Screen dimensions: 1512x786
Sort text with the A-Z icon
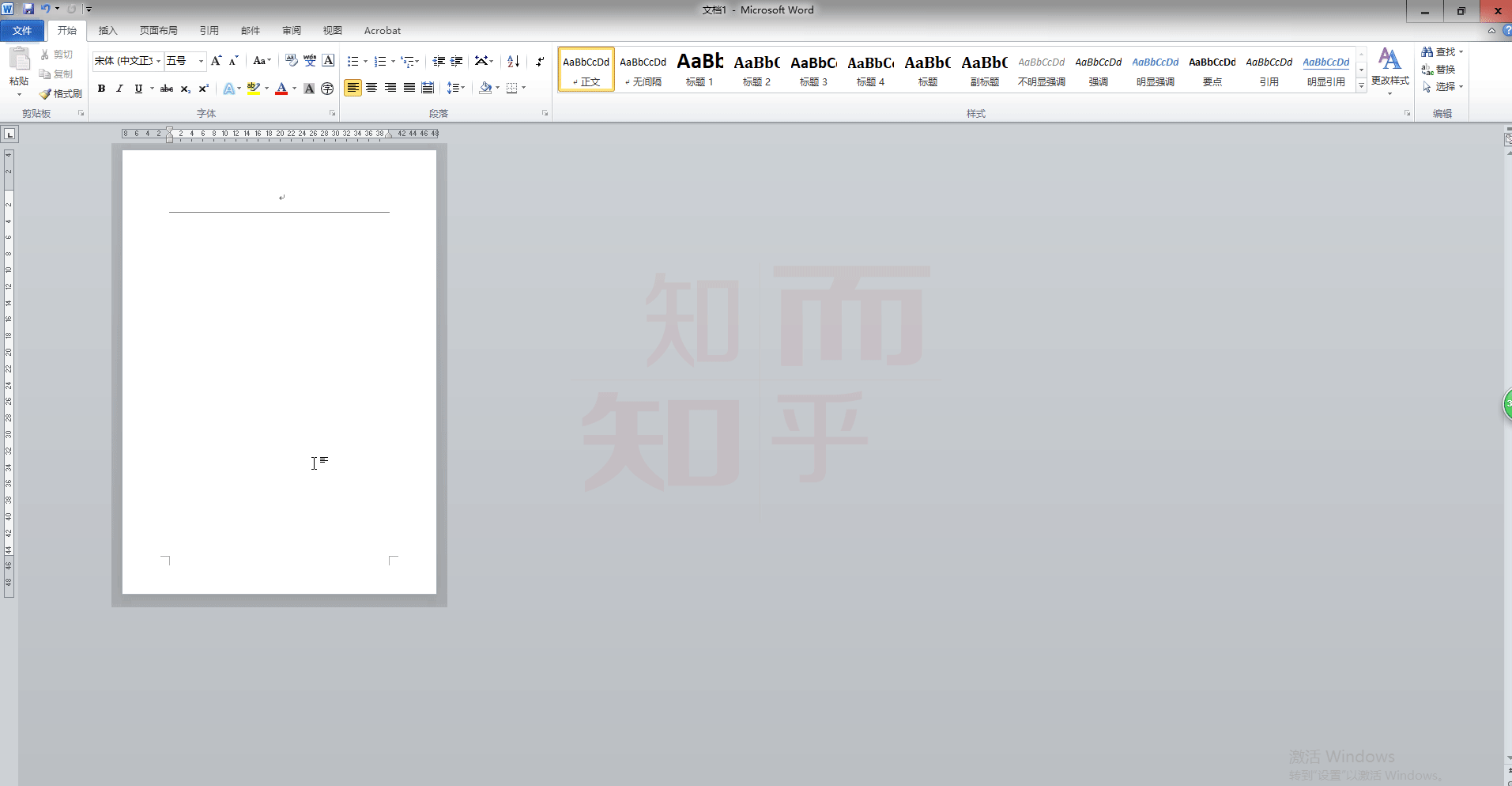(513, 61)
